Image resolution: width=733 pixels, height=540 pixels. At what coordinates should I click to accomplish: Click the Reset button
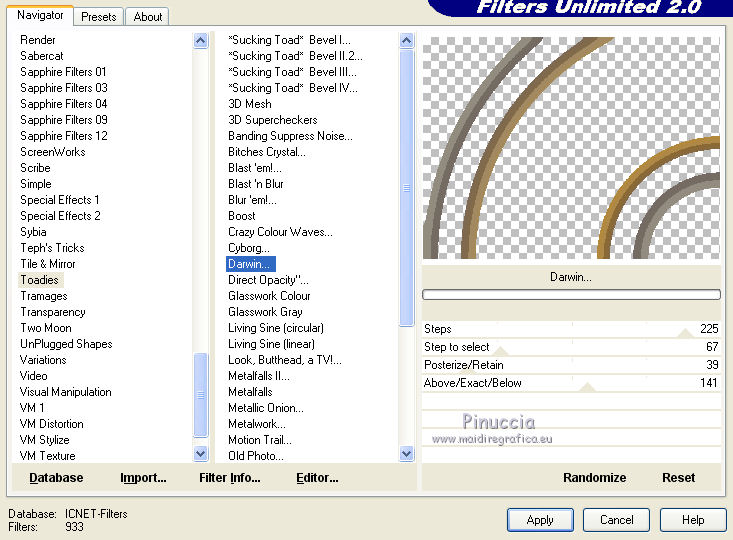pyautogui.click(x=678, y=478)
